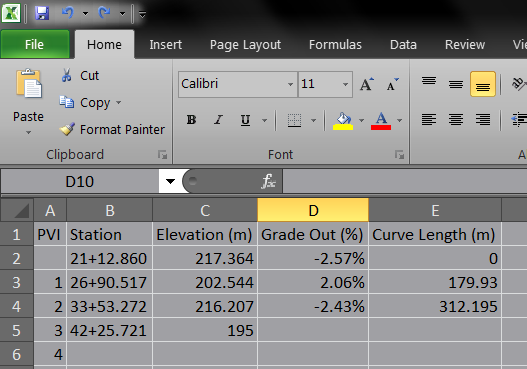Copy the selection

coord(85,102)
